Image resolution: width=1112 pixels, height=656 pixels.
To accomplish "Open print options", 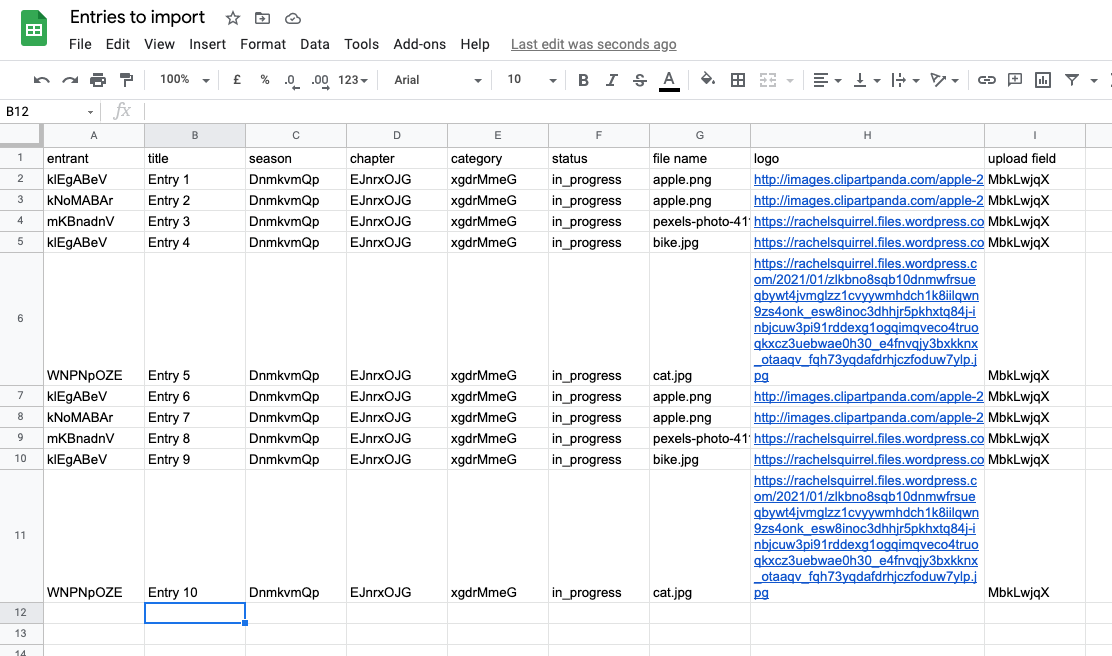I will coord(97,79).
